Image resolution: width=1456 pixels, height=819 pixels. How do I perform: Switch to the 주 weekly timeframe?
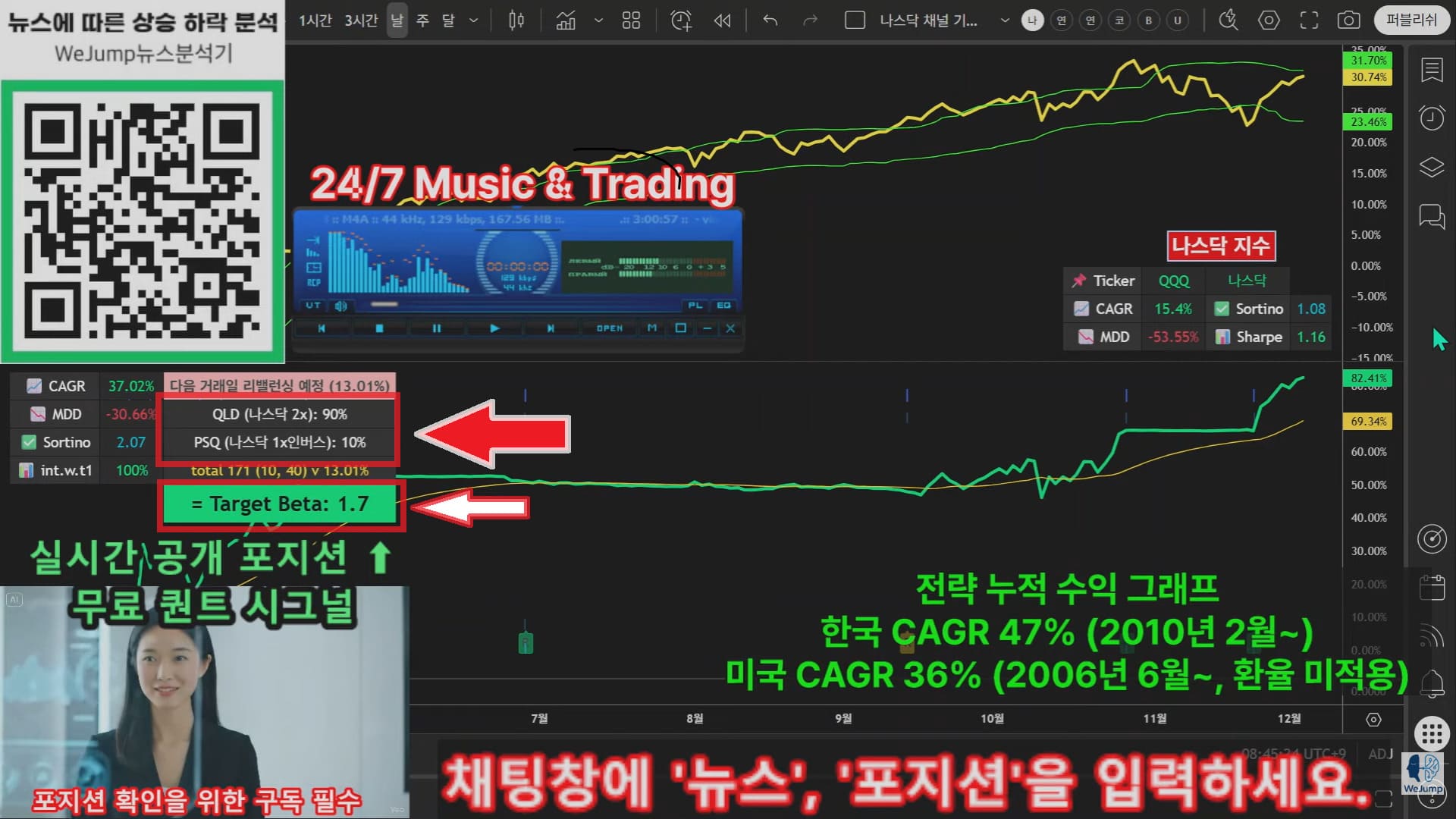point(423,20)
